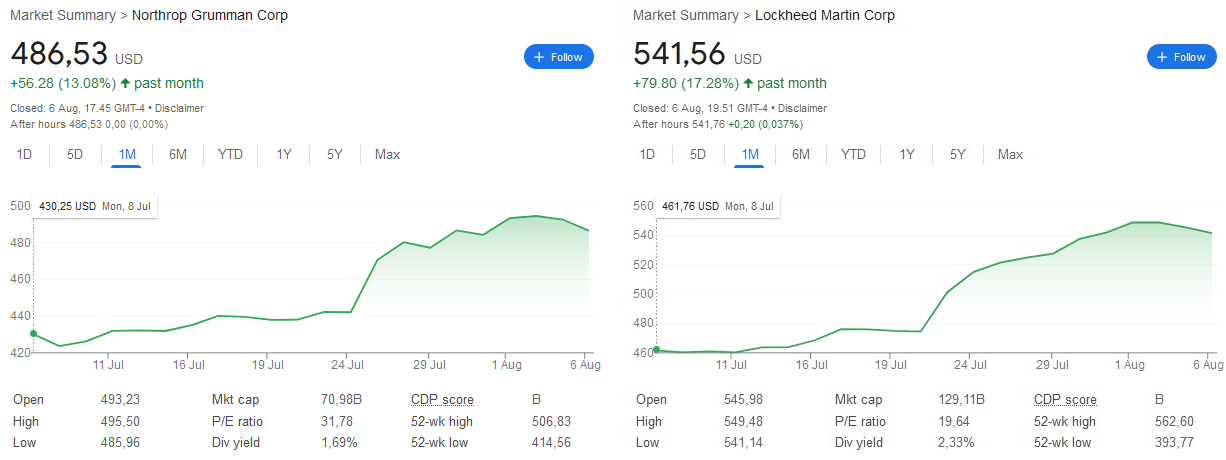The image size is (1226, 460).
Task: Click the +56.28 (13.08%) change text
Action: pyautogui.click(x=63, y=83)
